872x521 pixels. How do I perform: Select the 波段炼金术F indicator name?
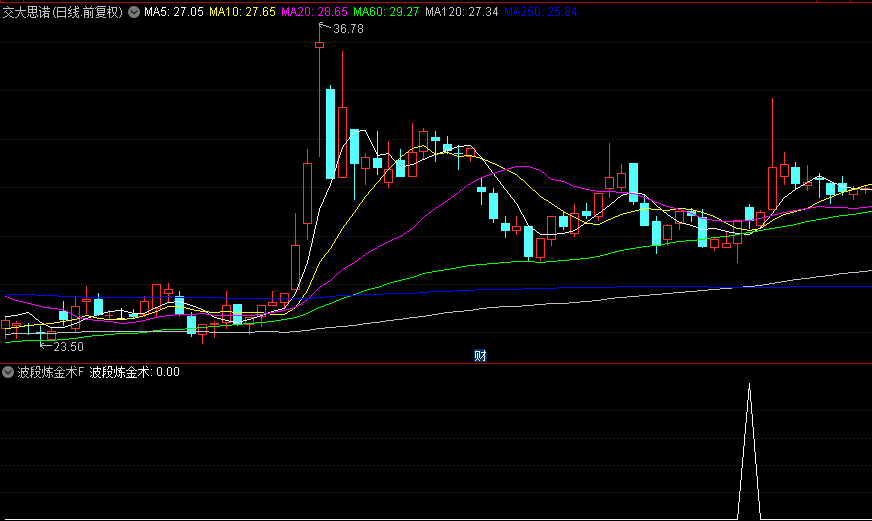pos(51,372)
